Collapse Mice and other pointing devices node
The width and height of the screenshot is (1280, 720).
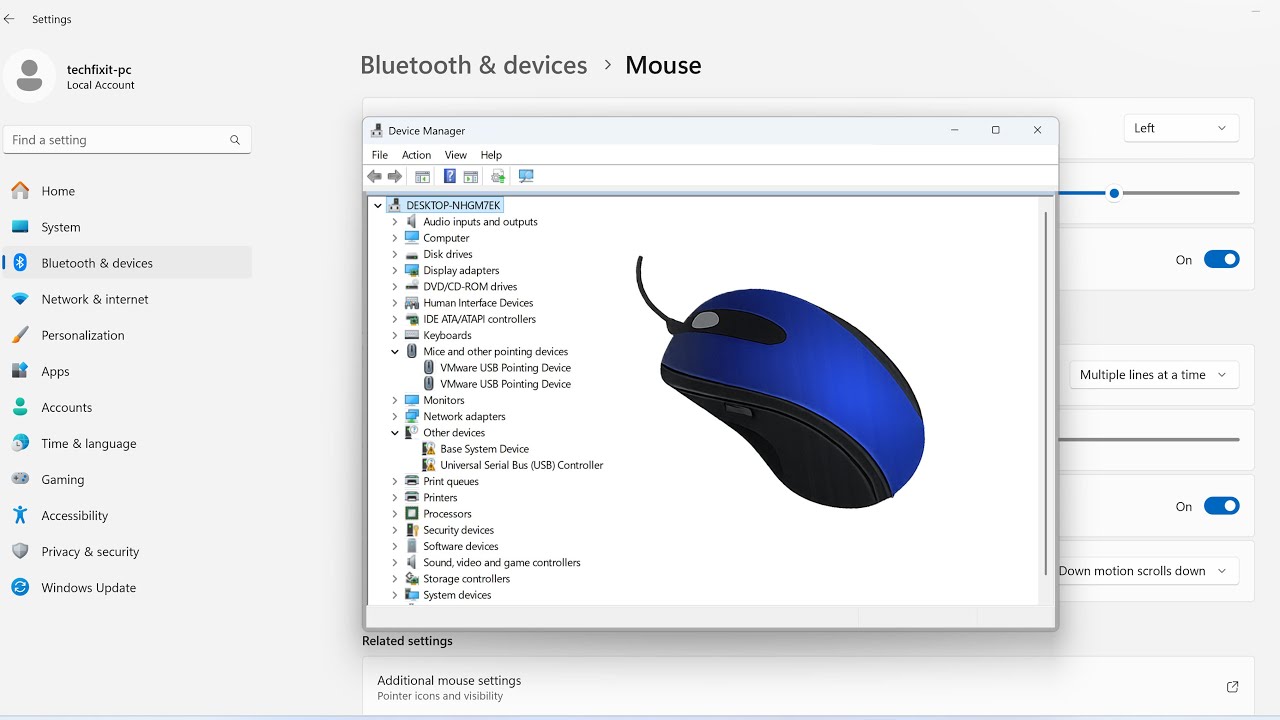[395, 352]
